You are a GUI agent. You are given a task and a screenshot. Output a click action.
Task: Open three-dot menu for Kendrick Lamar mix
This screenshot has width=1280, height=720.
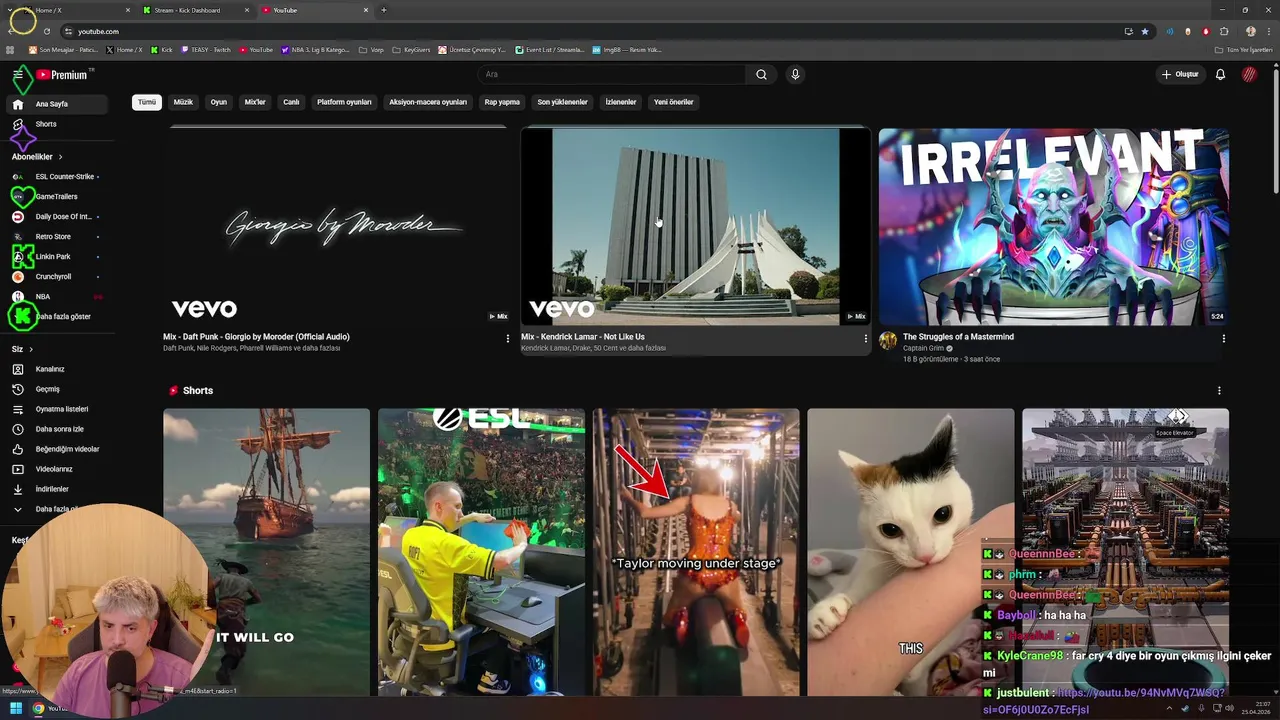pyautogui.click(x=865, y=339)
